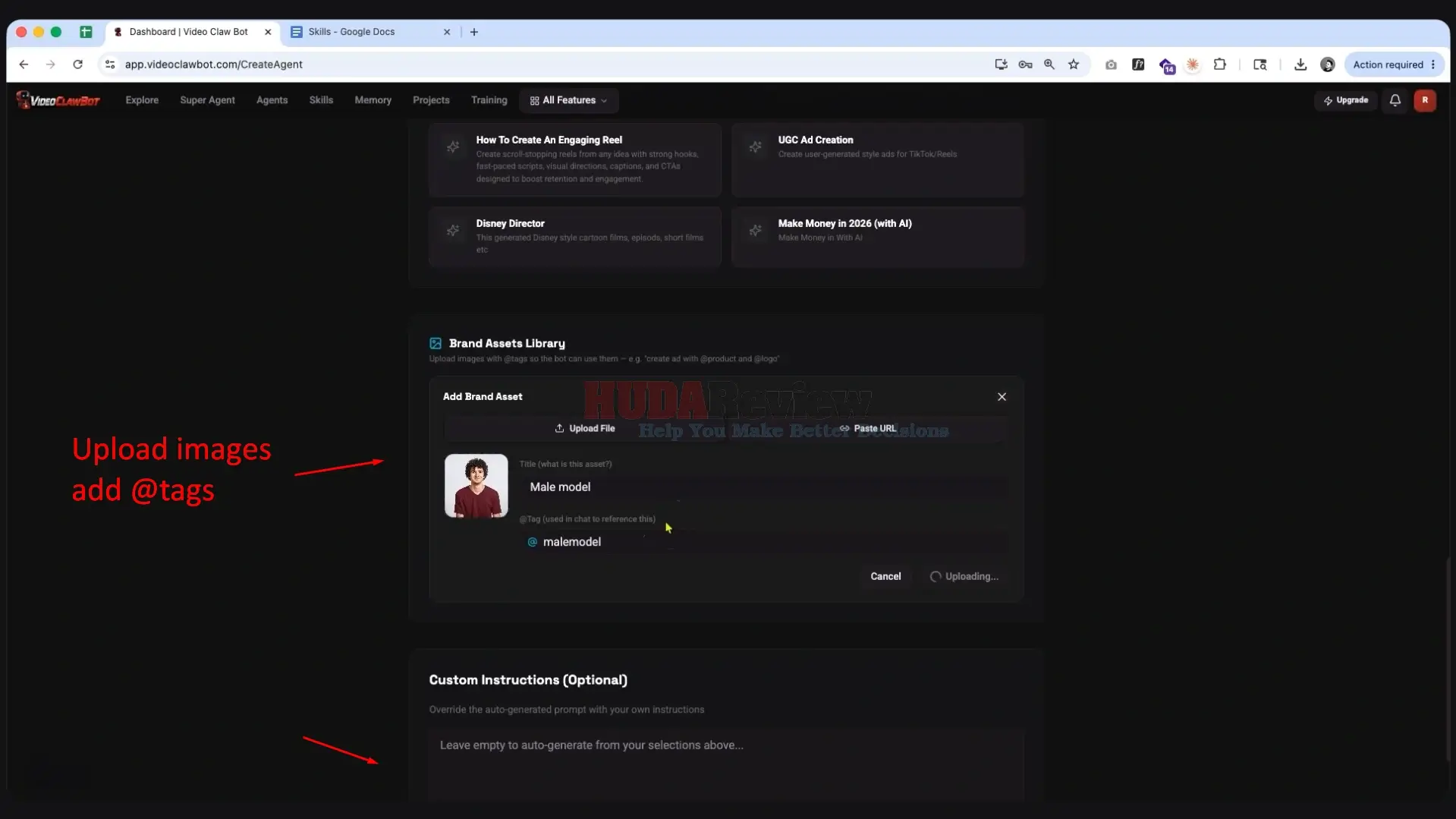The height and width of the screenshot is (819, 1456).
Task: Click the Upgrade button
Action: pyautogui.click(x=1345, y=100)
